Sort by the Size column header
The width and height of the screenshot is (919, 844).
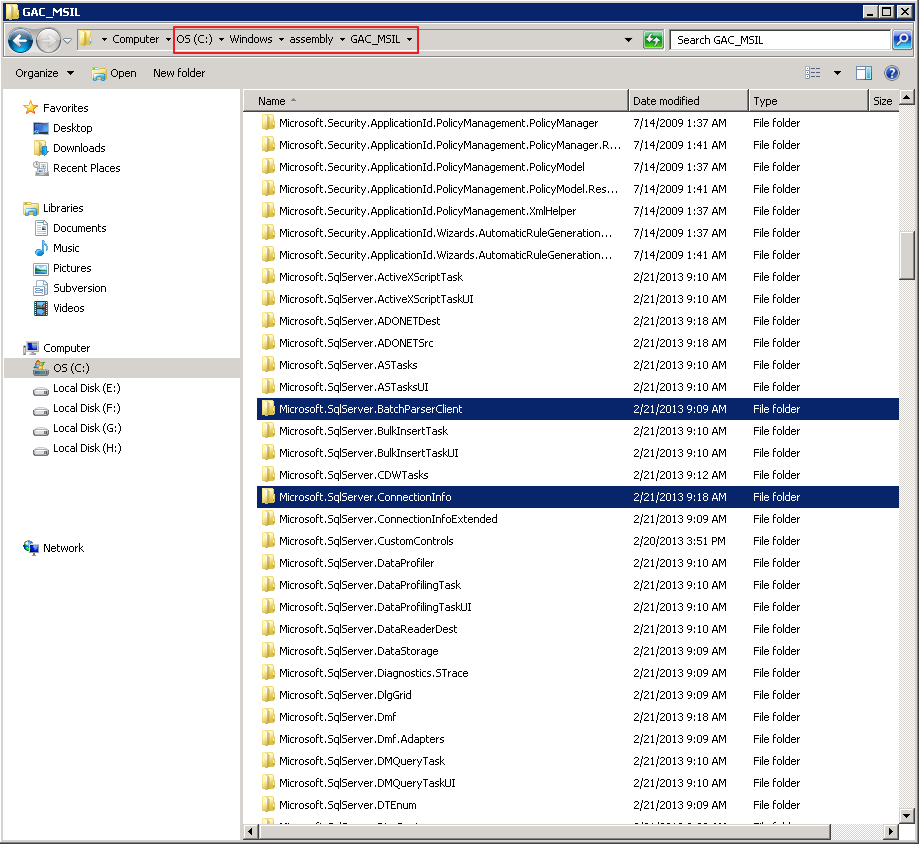(x=883, y=101)
